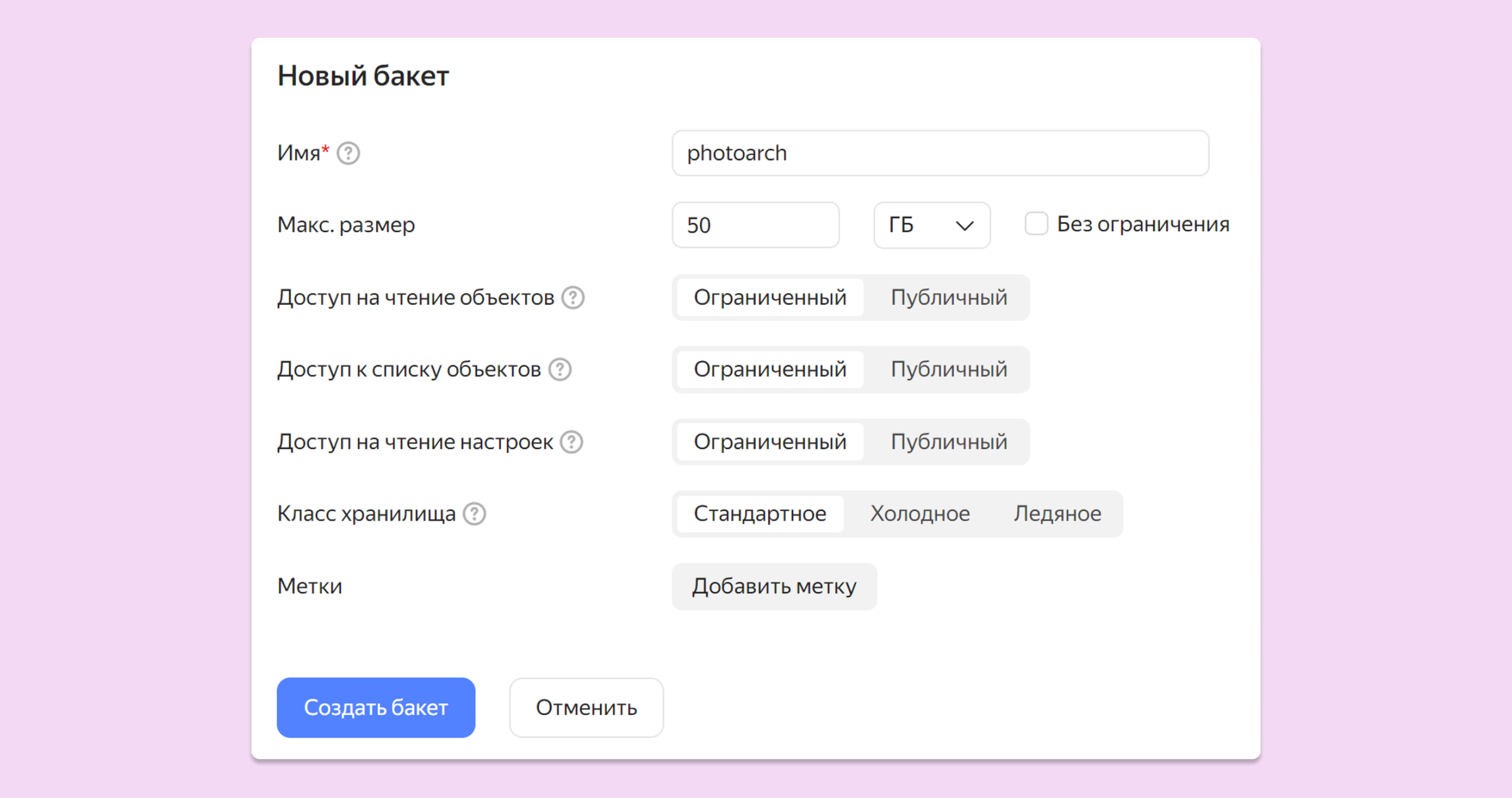
Task: Click the Метки label
Action: click(310, 586)
